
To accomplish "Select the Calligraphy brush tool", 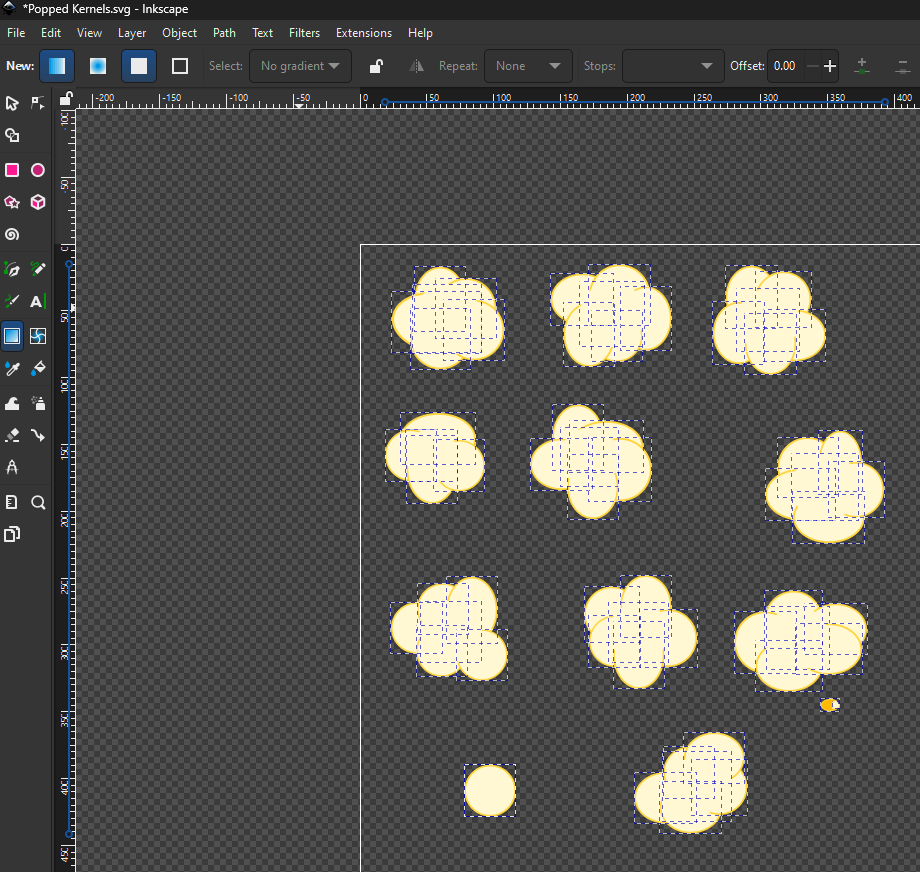I will (x=12, y=302).
